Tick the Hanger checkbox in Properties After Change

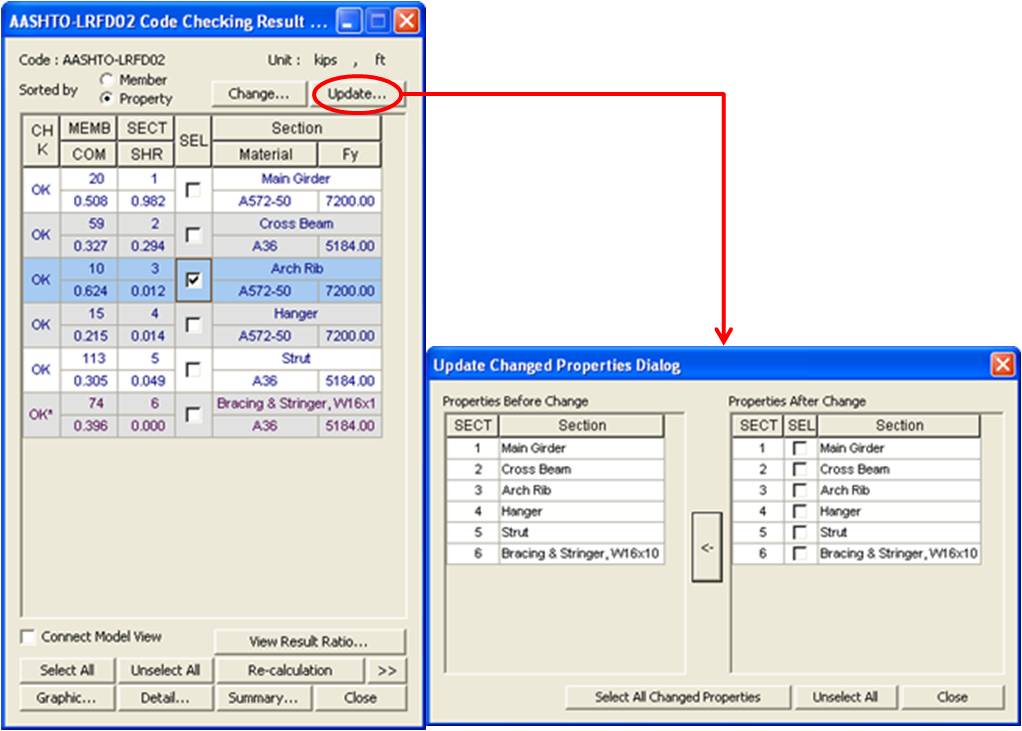pos(799,512)
